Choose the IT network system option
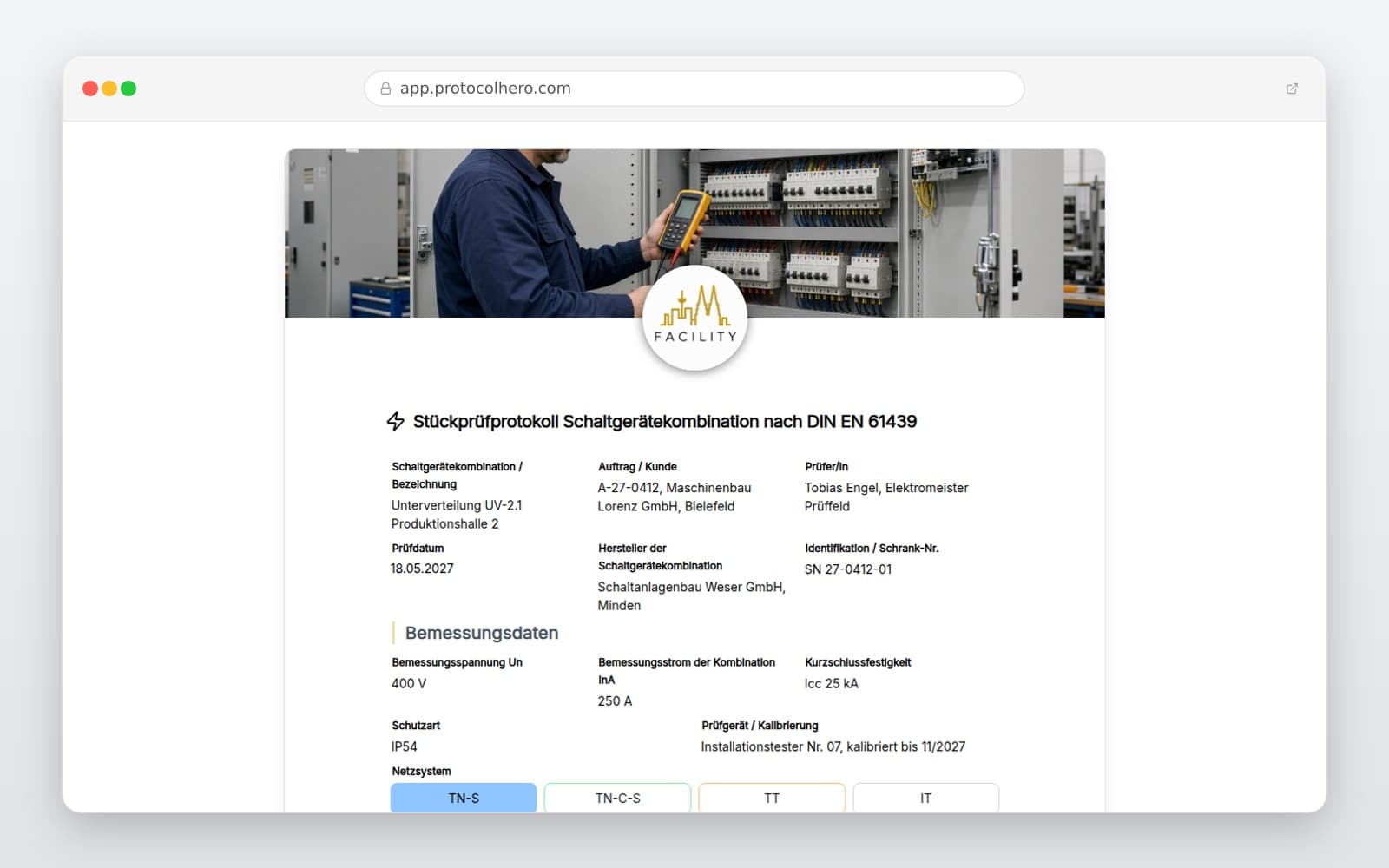Image resolution: width=1389 pixels, height=868 pixels. click(x=925, y=798)
